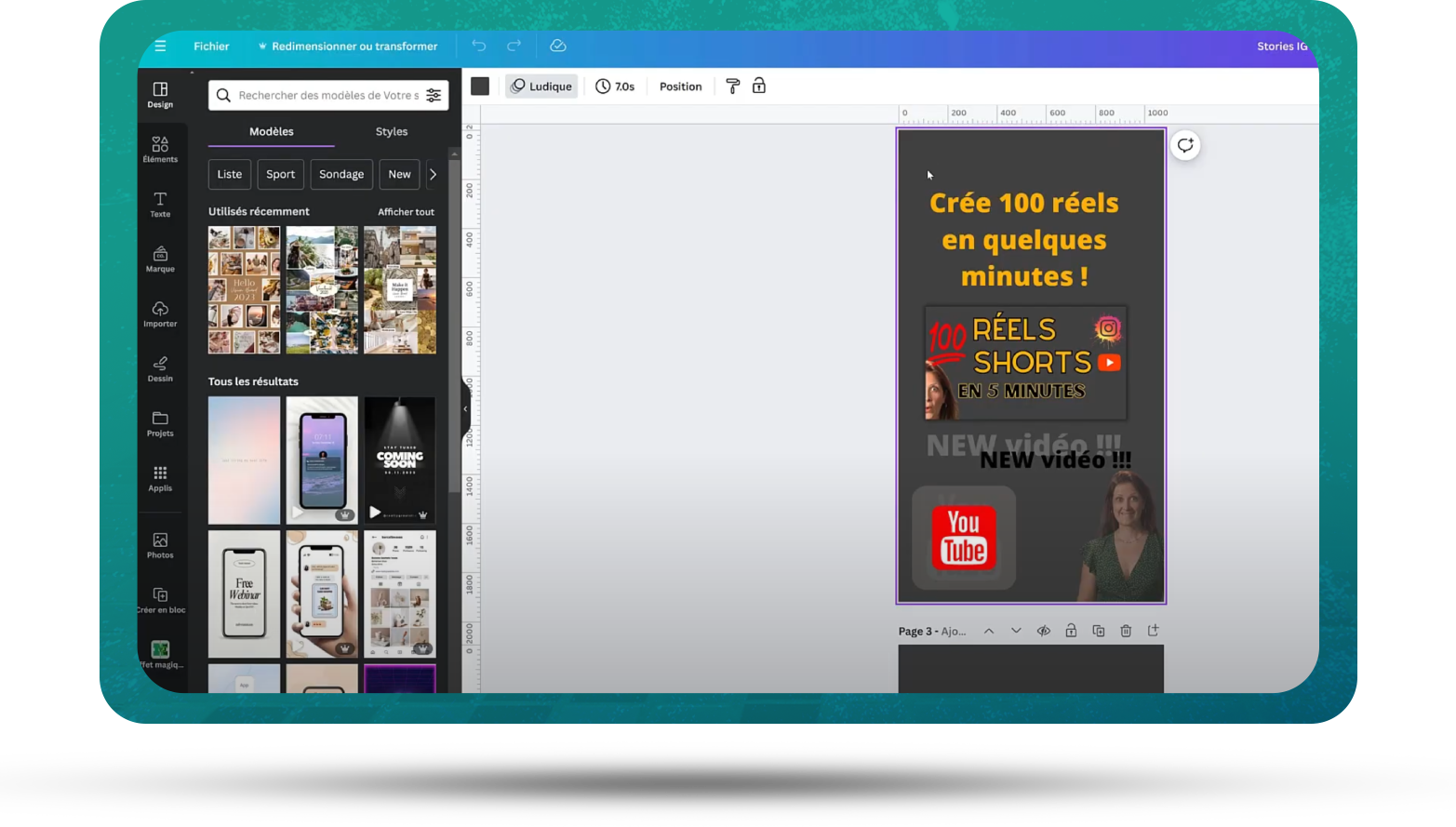Move page 3 down with chevron

click(x=1016, y=631)
